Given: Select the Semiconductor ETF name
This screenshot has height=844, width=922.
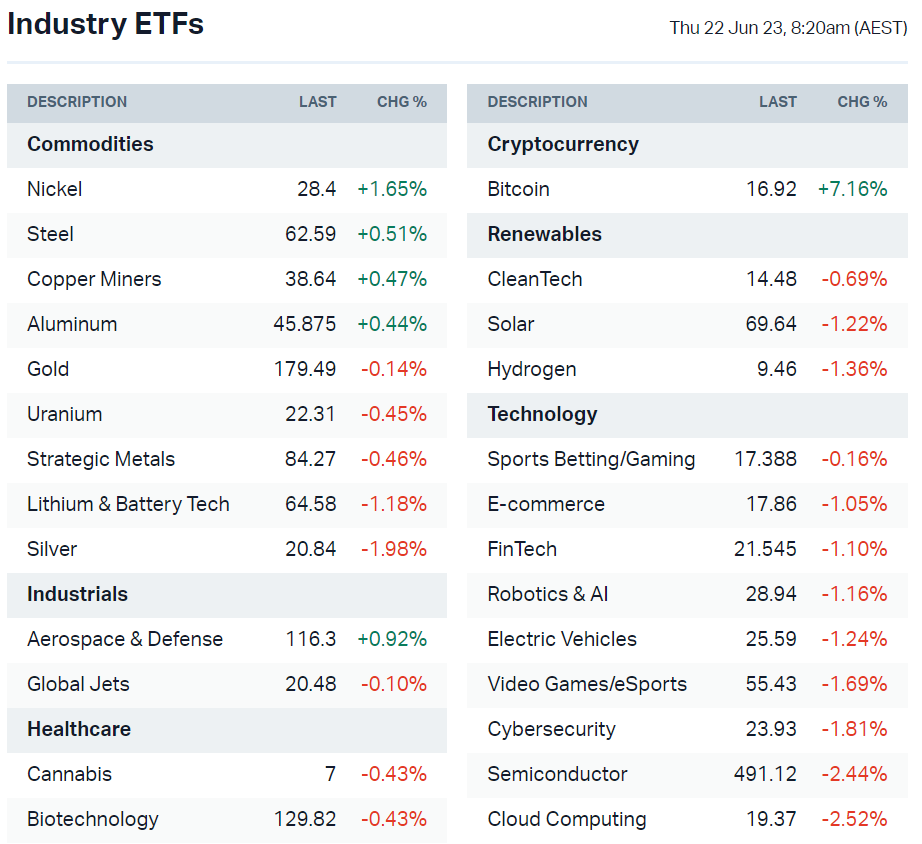Looking at the screenshot, I should [557, 774].
